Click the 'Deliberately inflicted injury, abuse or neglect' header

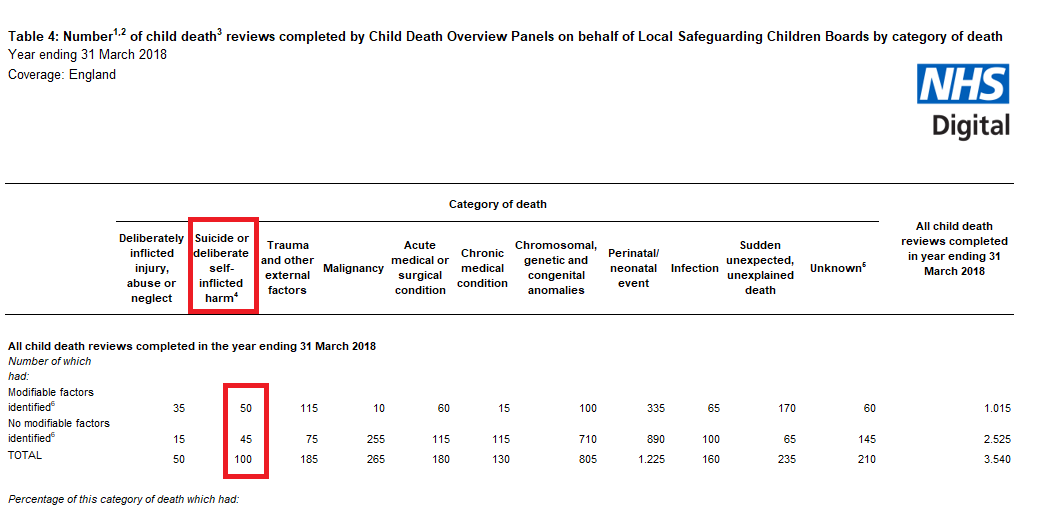click(x=151, y=268)
